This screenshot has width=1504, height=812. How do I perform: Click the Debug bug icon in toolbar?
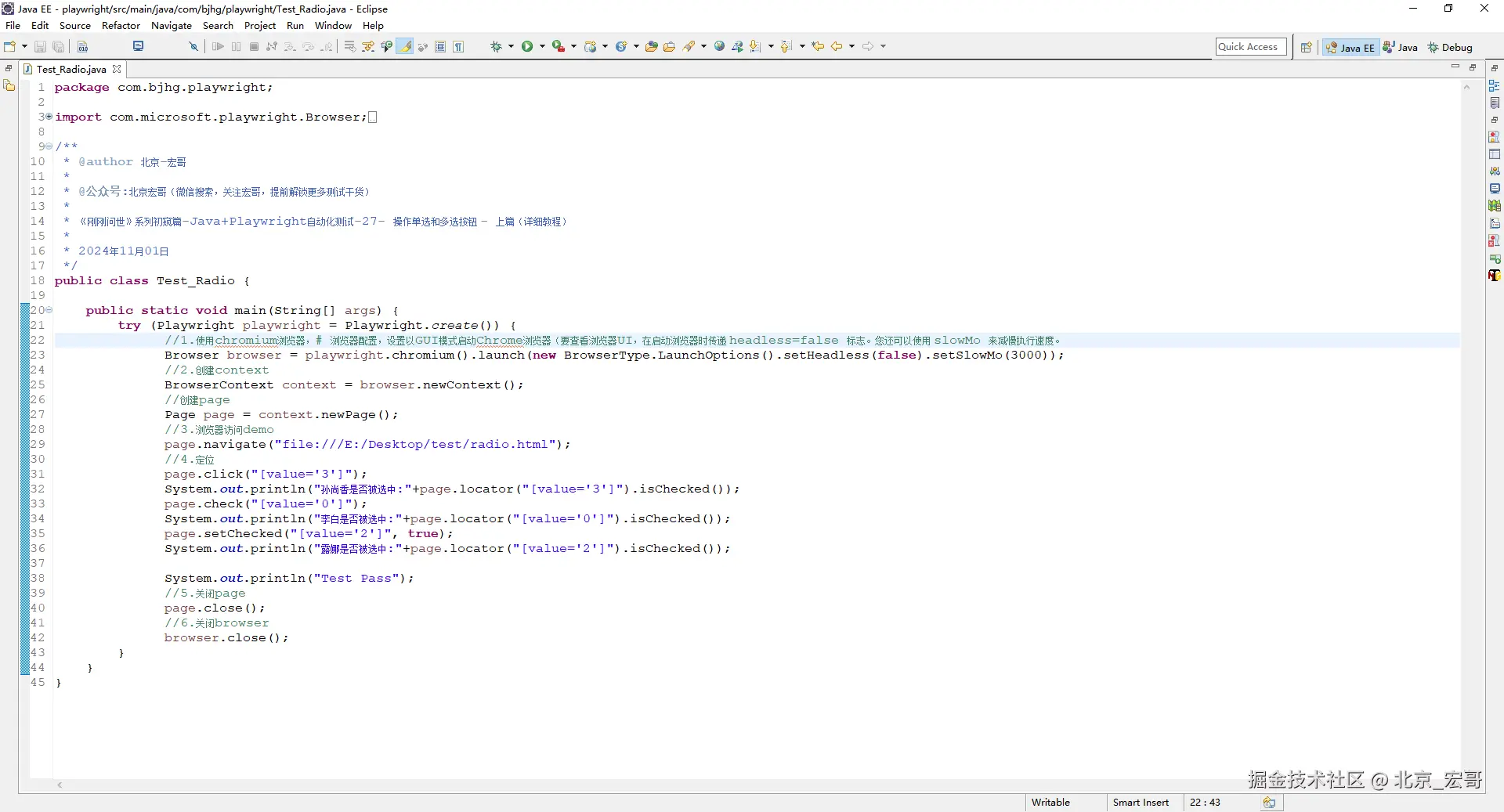pyautogui.click(x=496, y=47)
